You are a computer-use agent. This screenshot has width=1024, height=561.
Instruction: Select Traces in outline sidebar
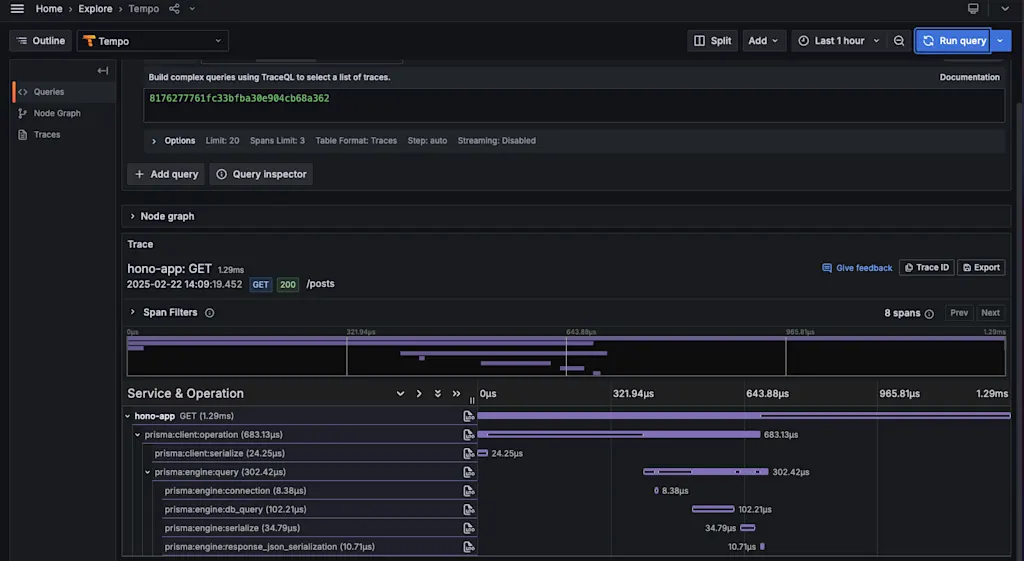coord(46,135)
